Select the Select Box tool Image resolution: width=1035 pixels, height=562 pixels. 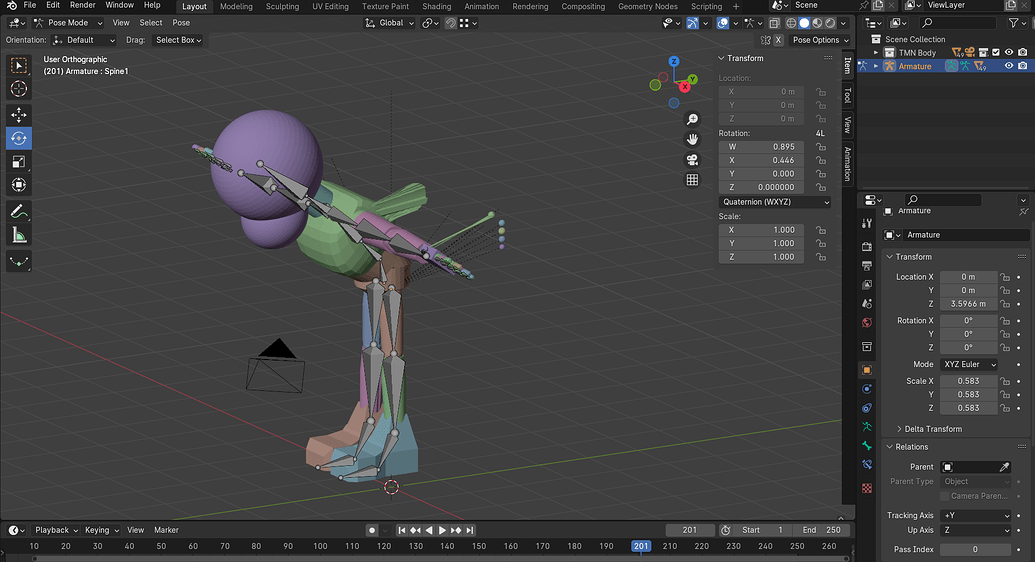(x=18, y=65)
